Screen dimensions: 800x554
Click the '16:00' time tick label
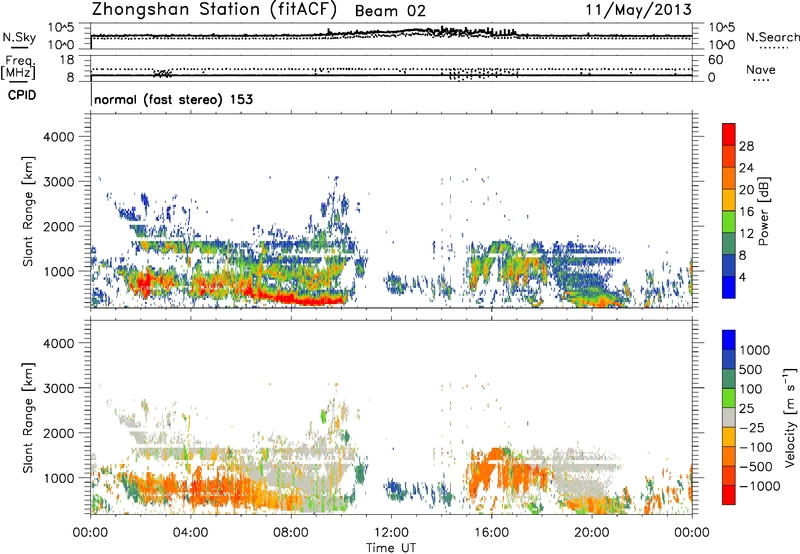491,533
